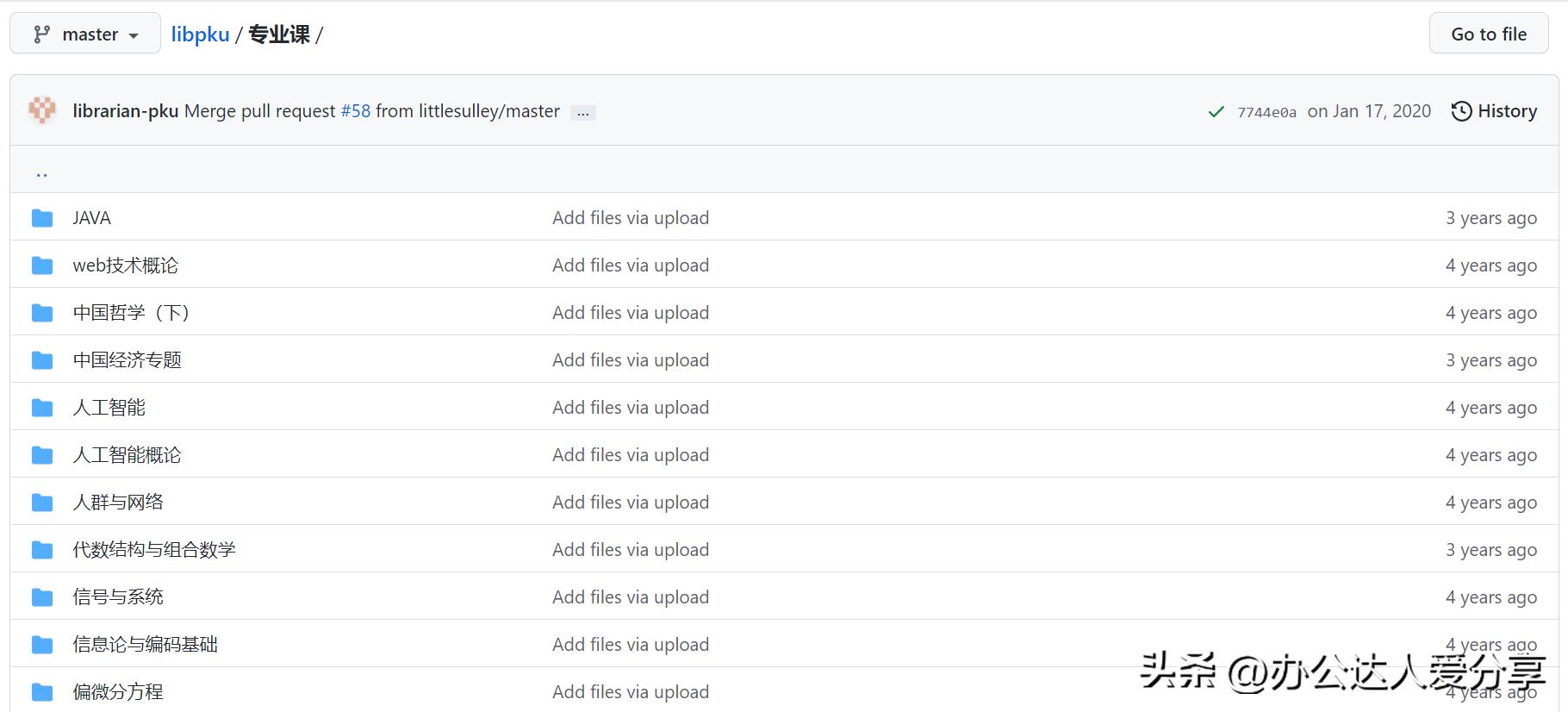Click the 人工智能 row "4 years ago" timestamp

pos(1491,409)
